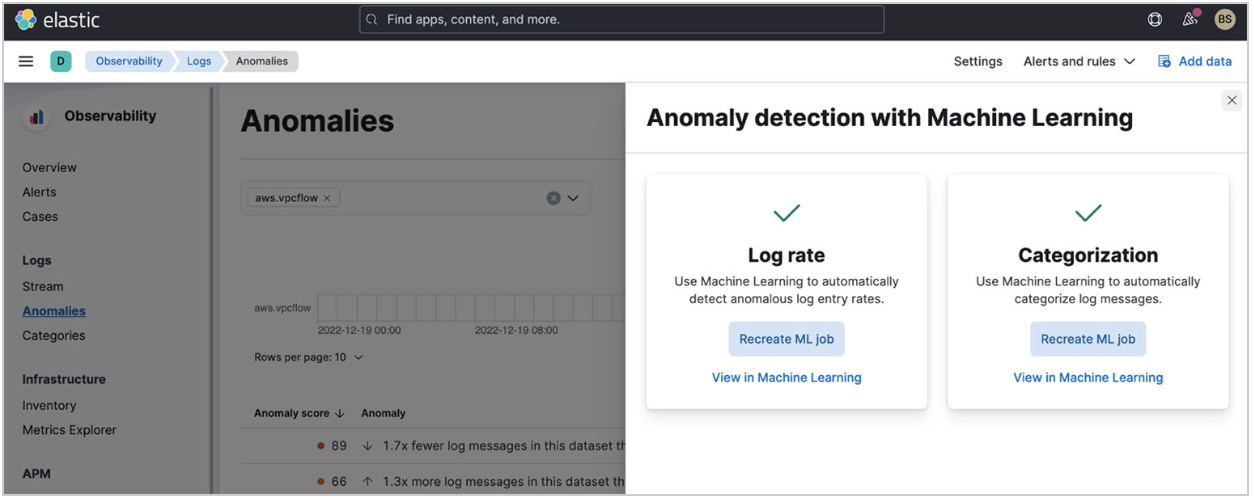View Categorization in Machine Learning
The width and height of the screenshot is (1254, 500).
pos(1088,377)
